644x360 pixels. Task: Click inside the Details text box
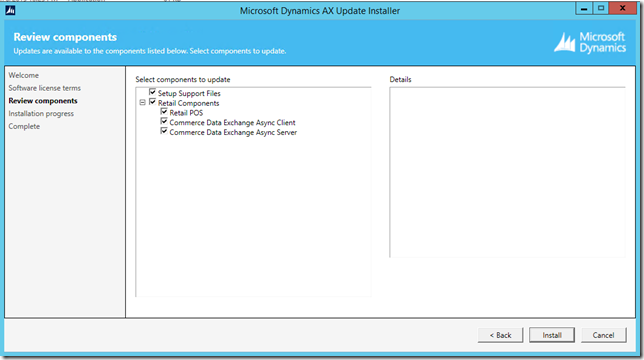click(507, 172)
